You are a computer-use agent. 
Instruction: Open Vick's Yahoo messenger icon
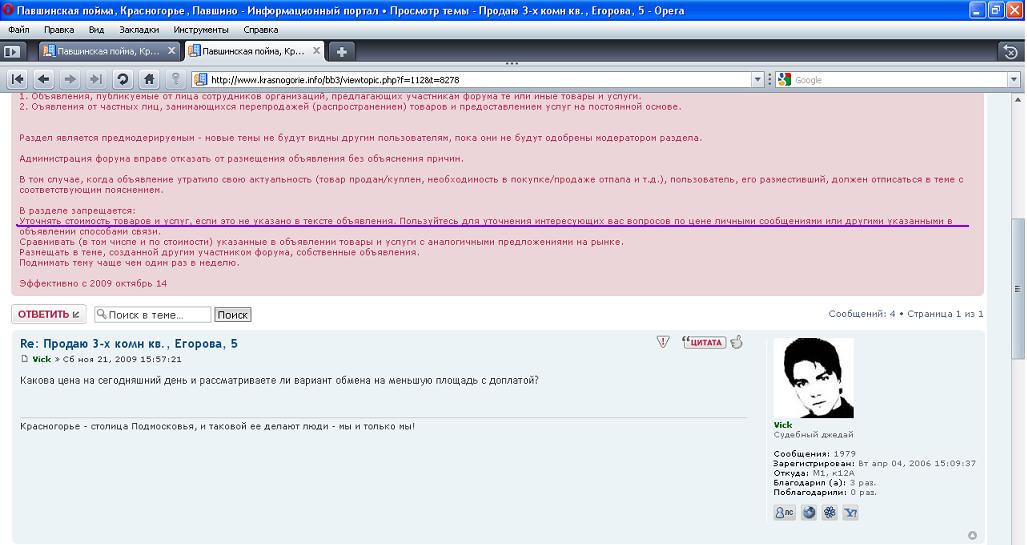850,513
